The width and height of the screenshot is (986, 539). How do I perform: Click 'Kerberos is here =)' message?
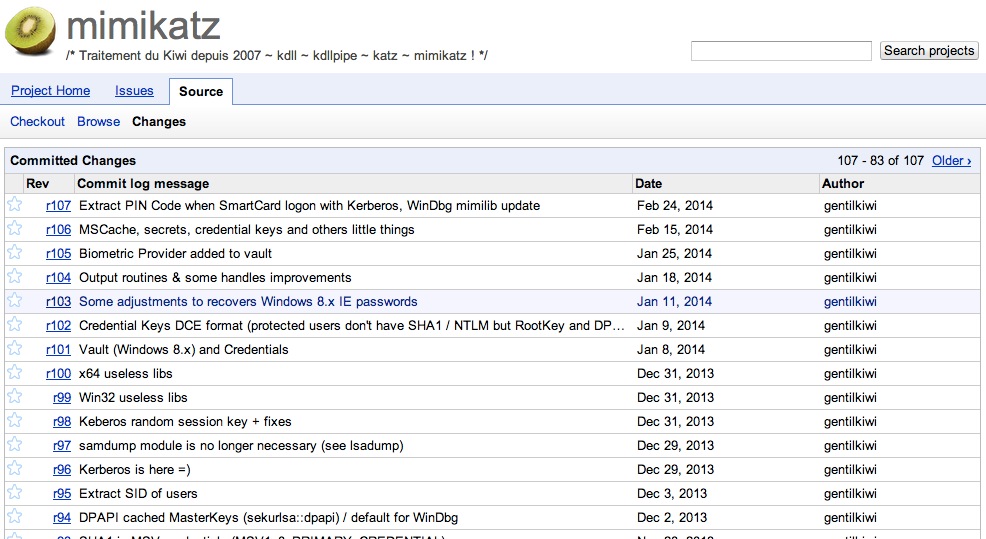click(x=135, y=469)
